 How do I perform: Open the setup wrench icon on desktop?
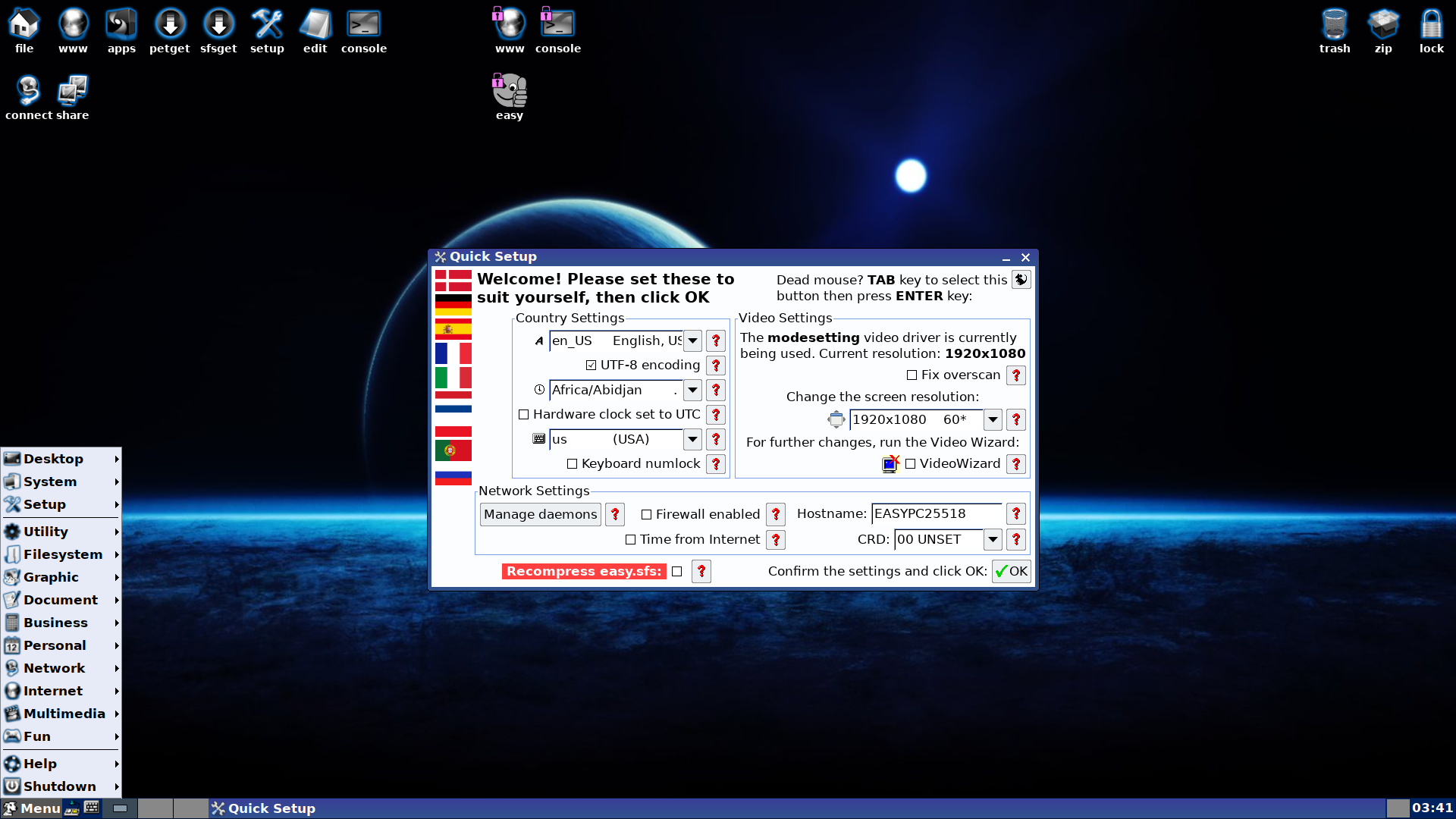tap(267, 23)
